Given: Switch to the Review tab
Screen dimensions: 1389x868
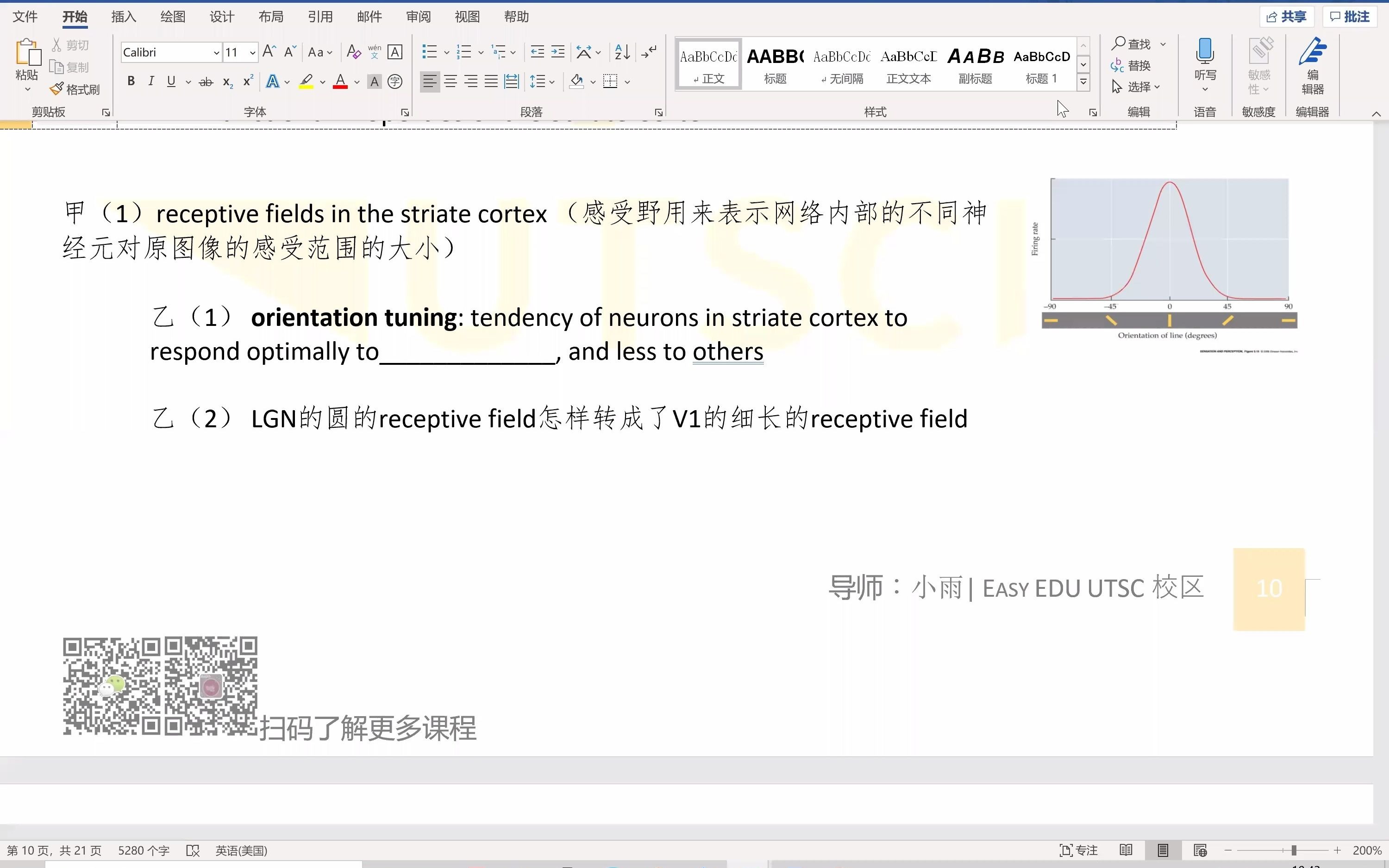Looking at the screenshot, I should click(x=418, y=17).
